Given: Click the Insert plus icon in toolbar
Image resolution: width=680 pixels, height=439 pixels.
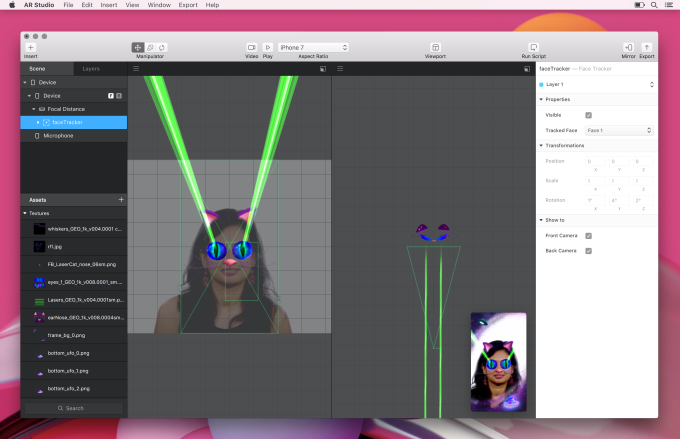Looking at the screenshot, I should click(31, 47).
